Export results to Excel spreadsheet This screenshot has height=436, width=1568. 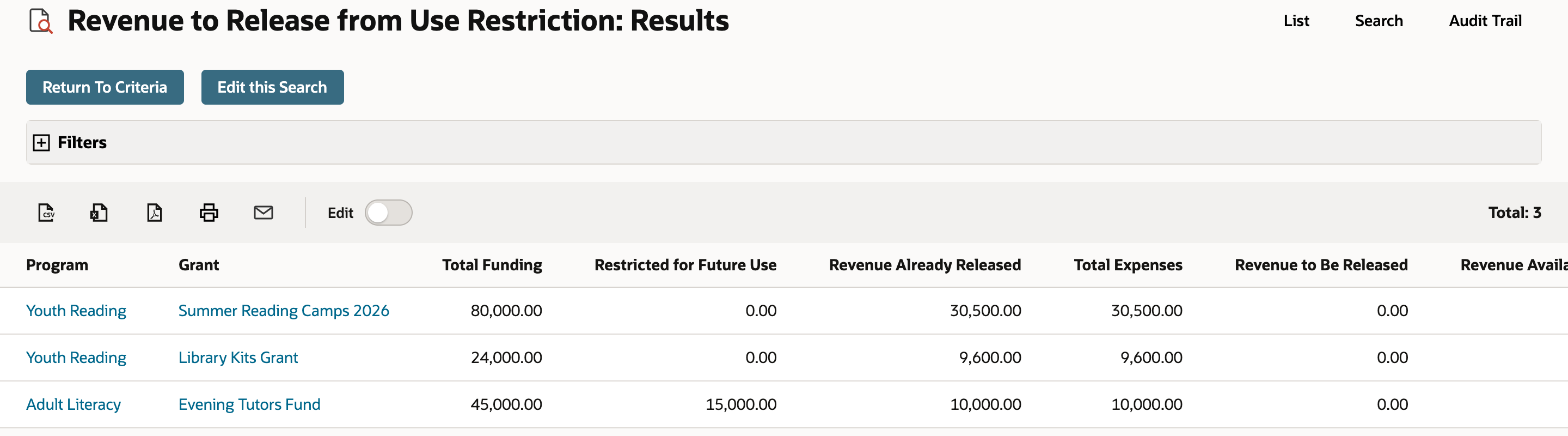pos(99,213)
